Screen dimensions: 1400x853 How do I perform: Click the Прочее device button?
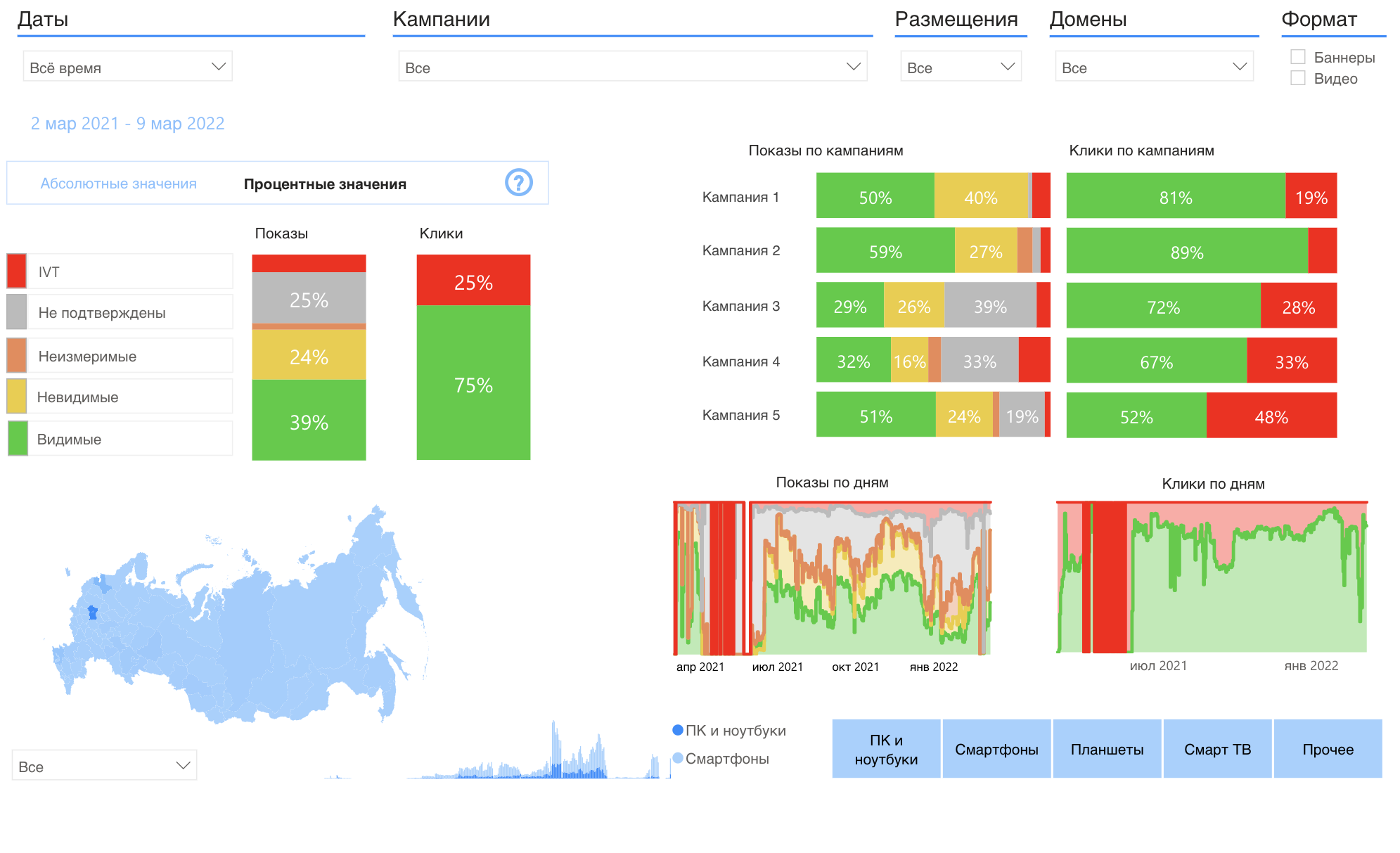point(1328,749)
